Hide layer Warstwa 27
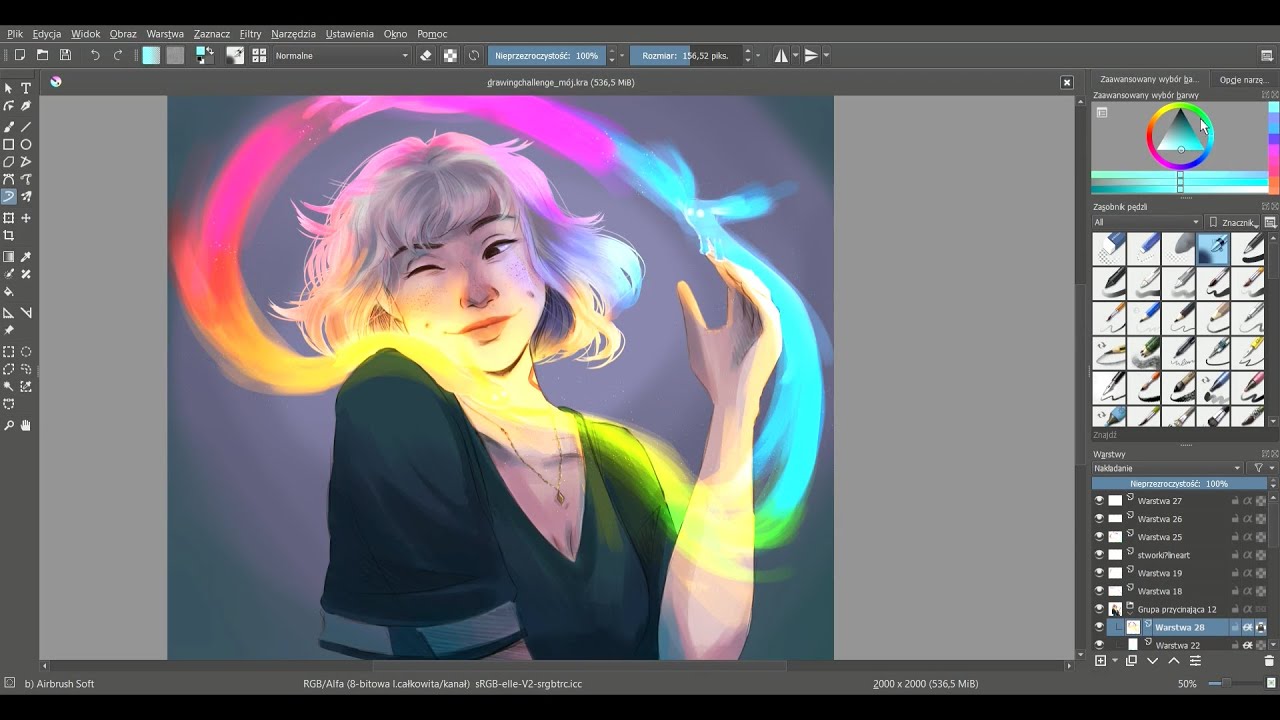The width and height of the screenshot is (1280, 720). [x=1099, y=501]
